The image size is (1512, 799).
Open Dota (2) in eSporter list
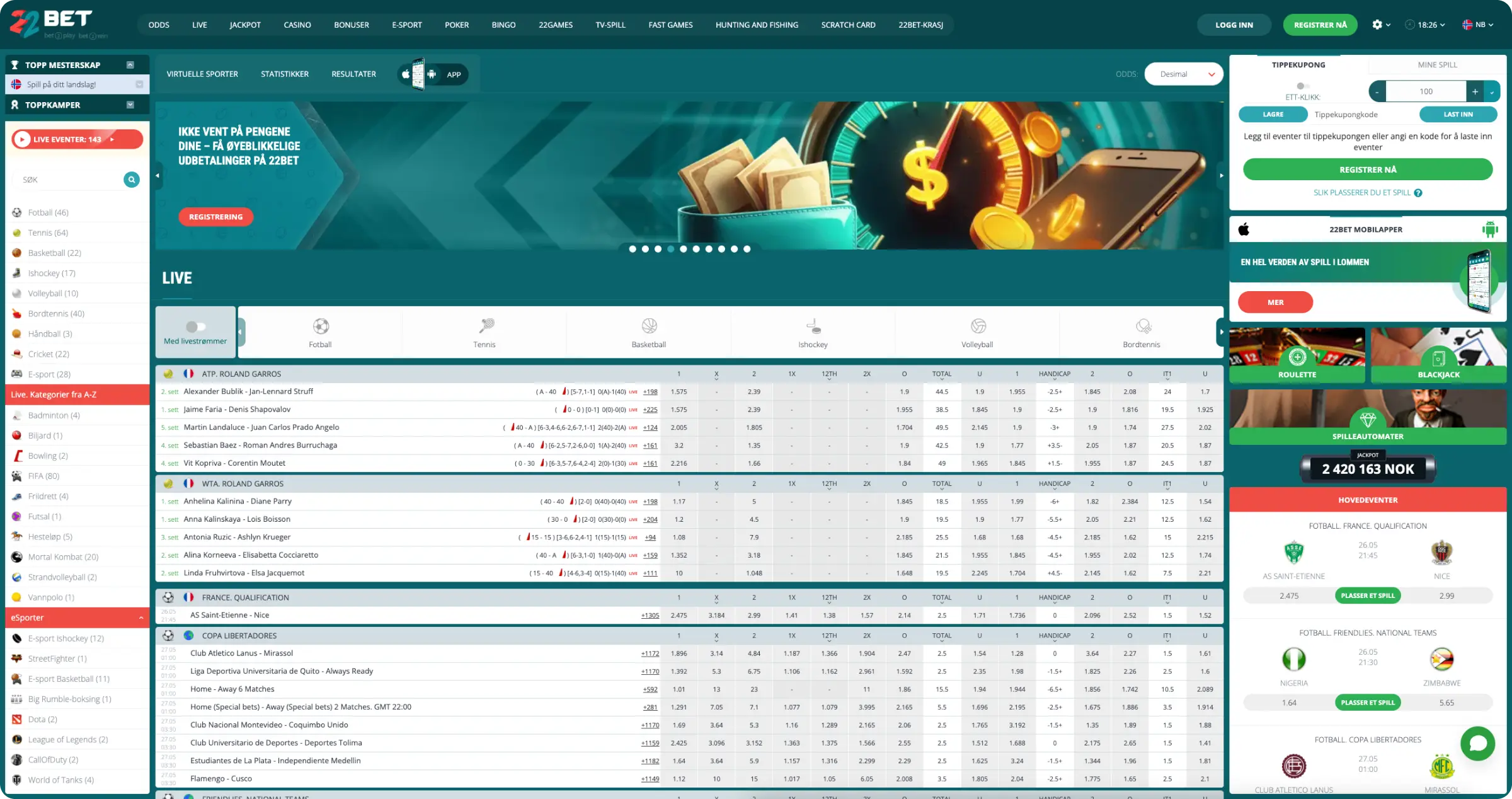pyautogui.click(x=77, y=719)
